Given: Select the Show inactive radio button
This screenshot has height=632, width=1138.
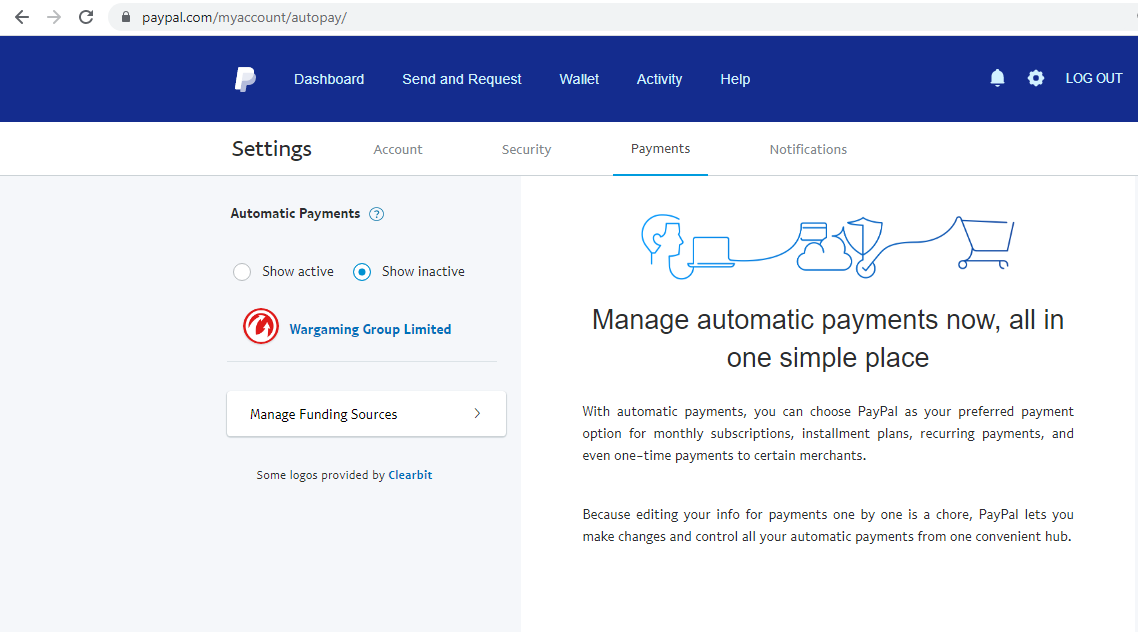Looking at the screenshot, I should [x=361, y=272].
